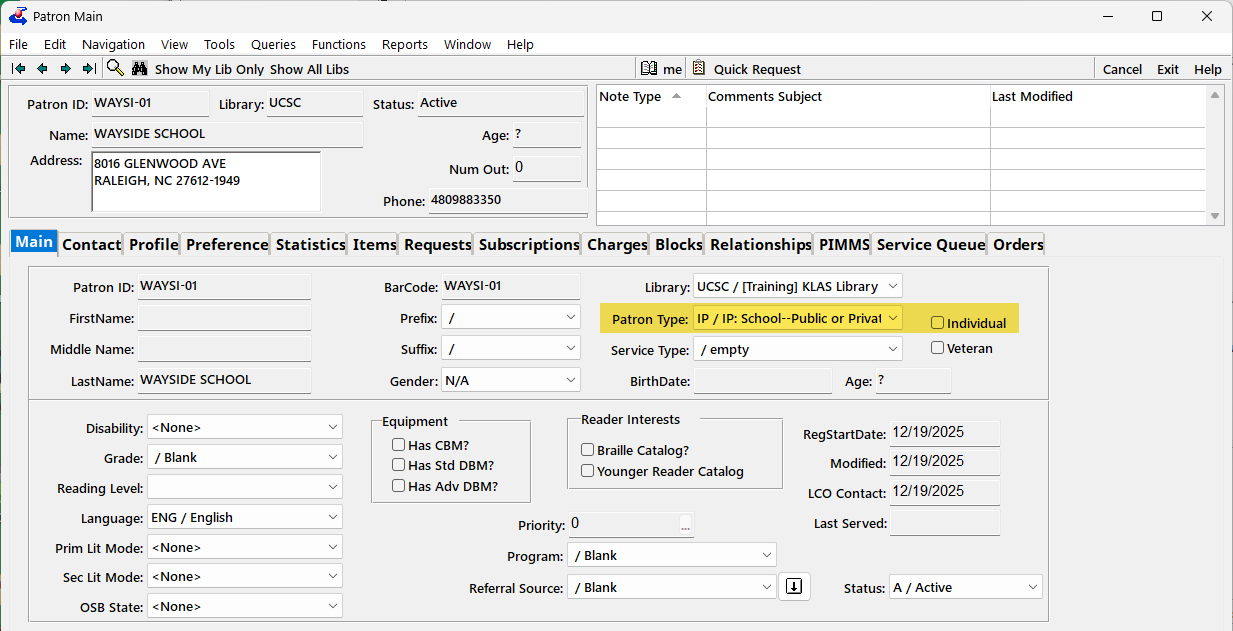The width and height of the screenshot is (1233, 631).
Task: Click the FirstName input field
Action: tap(224, 318)
